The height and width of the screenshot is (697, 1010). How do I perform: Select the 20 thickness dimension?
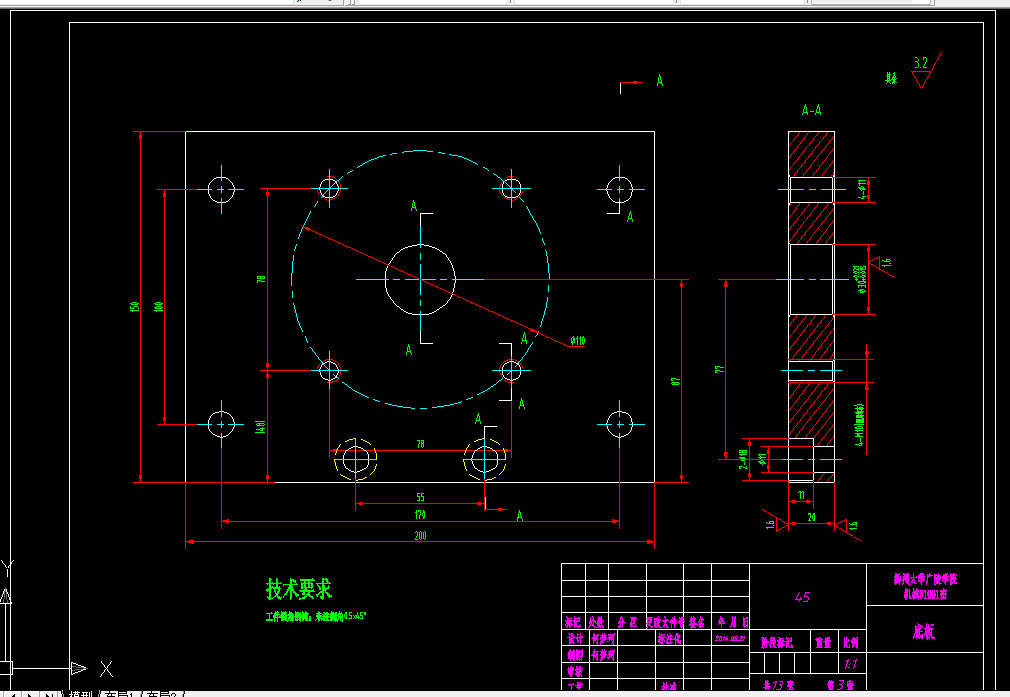pos(812,517)
